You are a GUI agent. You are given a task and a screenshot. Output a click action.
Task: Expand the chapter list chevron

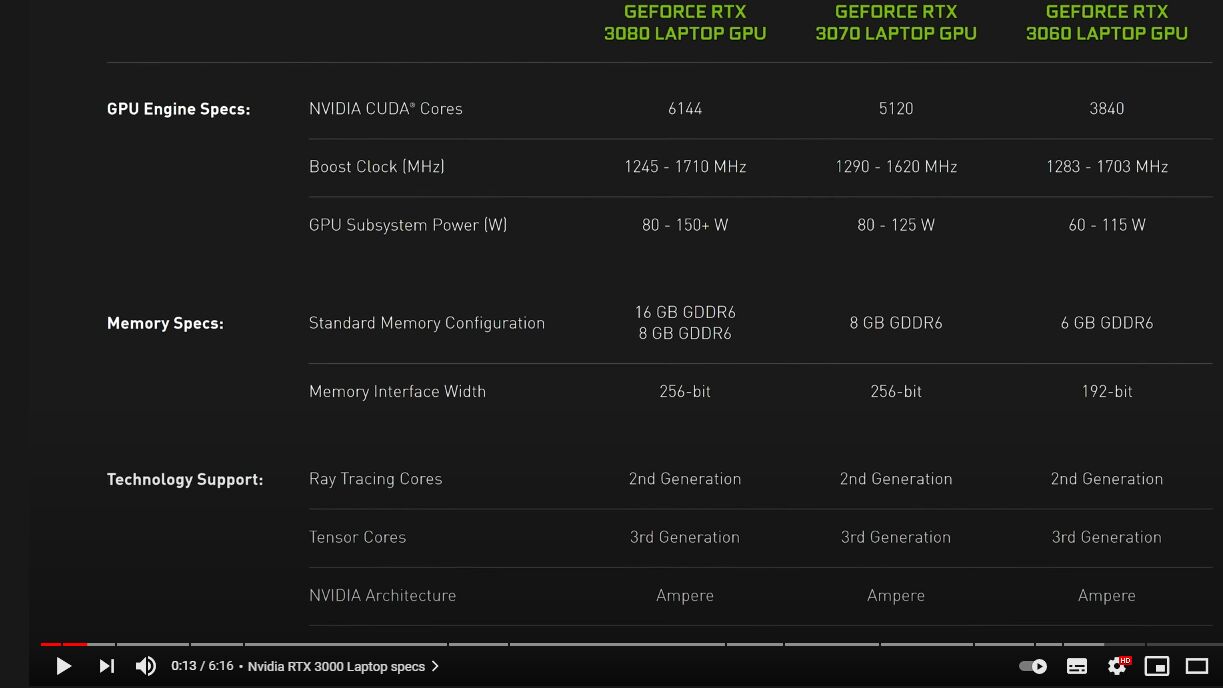pyautogui.click(x=435, y=666)
